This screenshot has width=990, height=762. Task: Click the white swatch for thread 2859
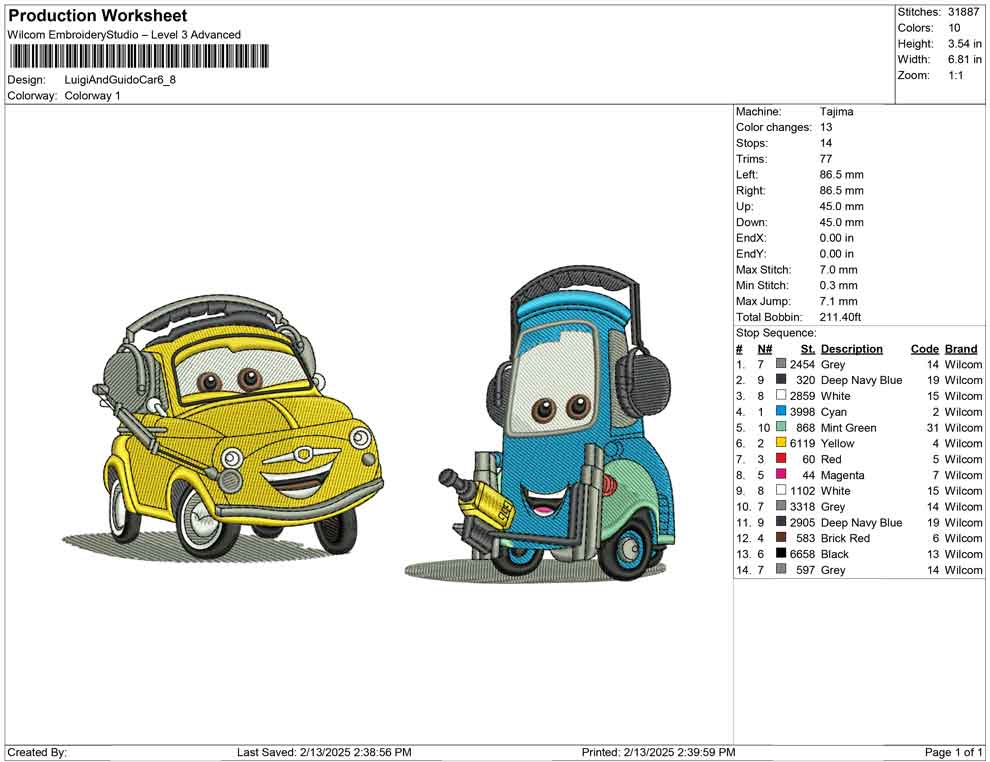781,395
